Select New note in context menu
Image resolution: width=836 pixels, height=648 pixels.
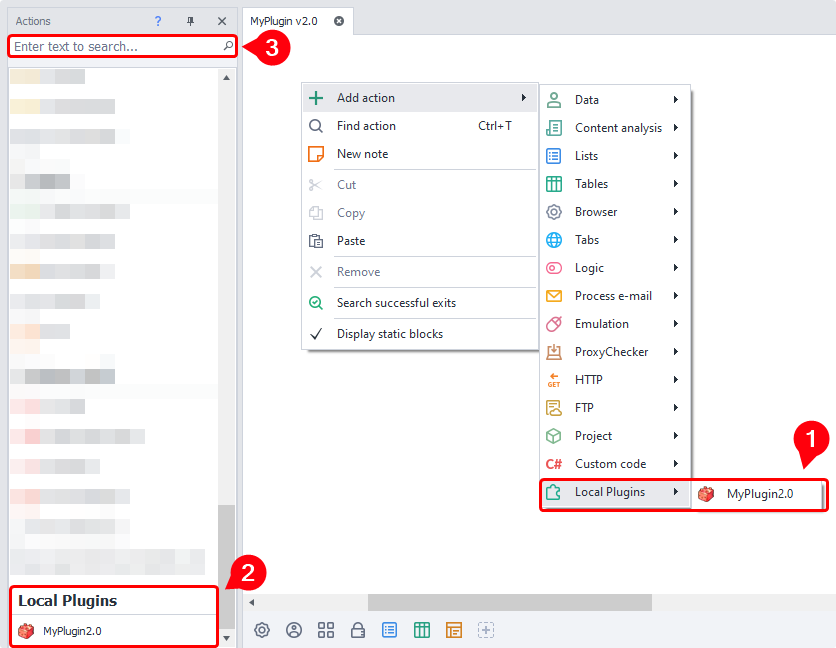362,154
